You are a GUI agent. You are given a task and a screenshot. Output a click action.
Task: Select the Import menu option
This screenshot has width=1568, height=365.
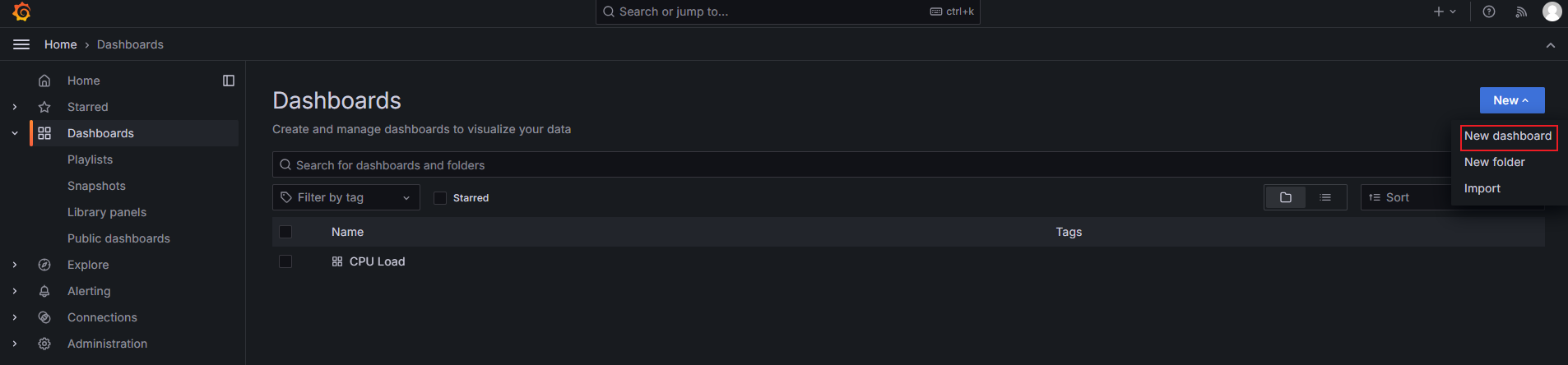pos(1482,189)
